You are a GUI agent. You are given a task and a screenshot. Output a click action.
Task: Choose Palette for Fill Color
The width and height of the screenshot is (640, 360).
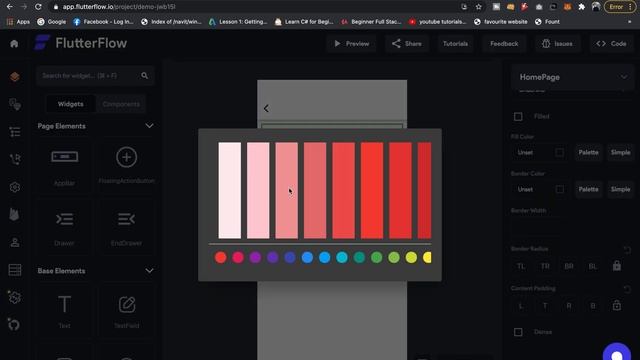coord(588,153)
